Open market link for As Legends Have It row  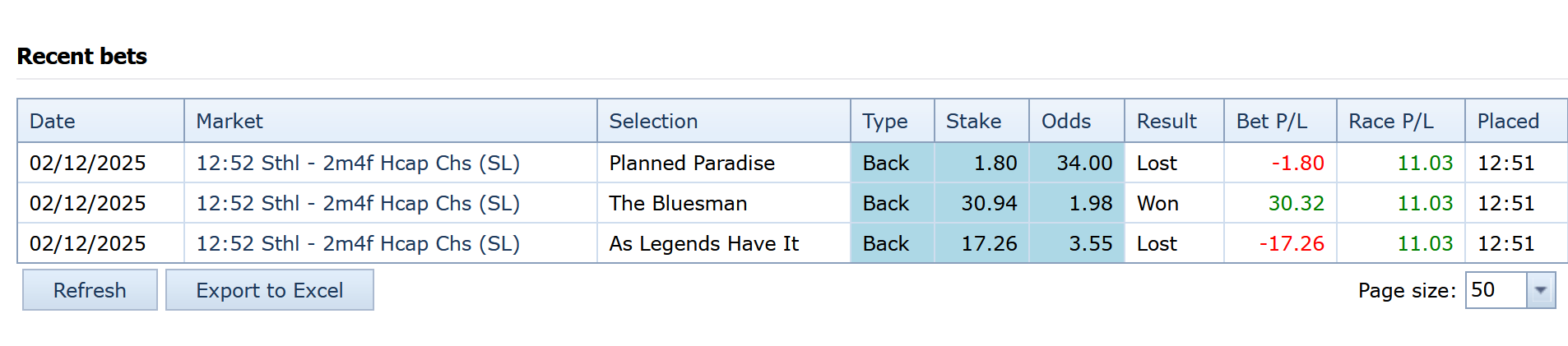coord(358,243)
